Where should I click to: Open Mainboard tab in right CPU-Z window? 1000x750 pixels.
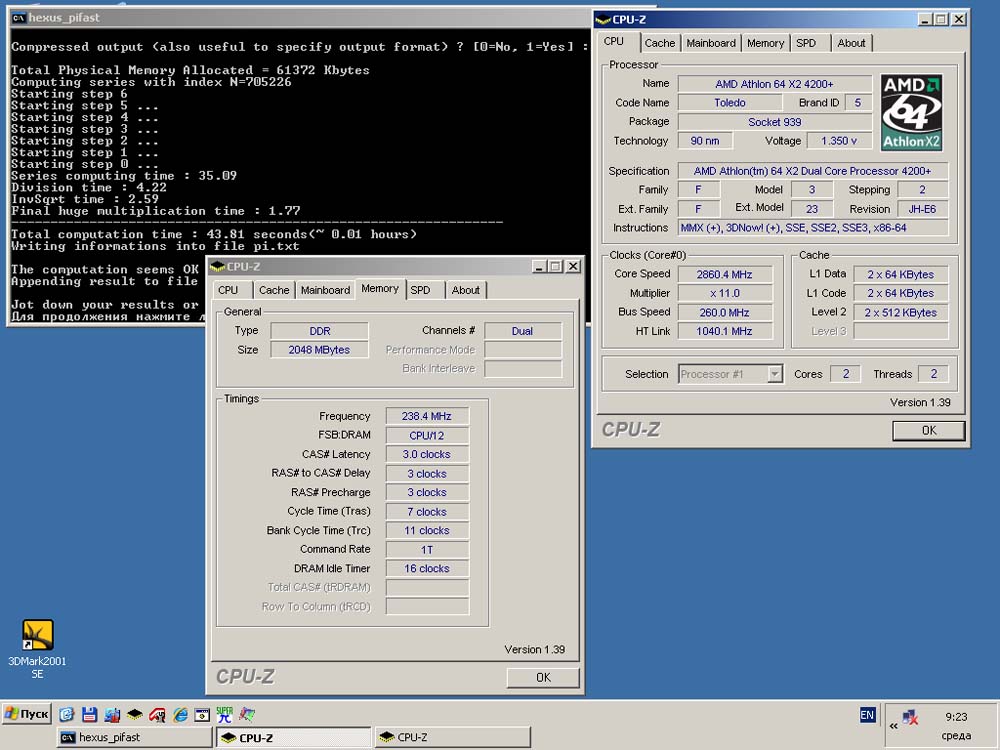(x=711, y=43)
